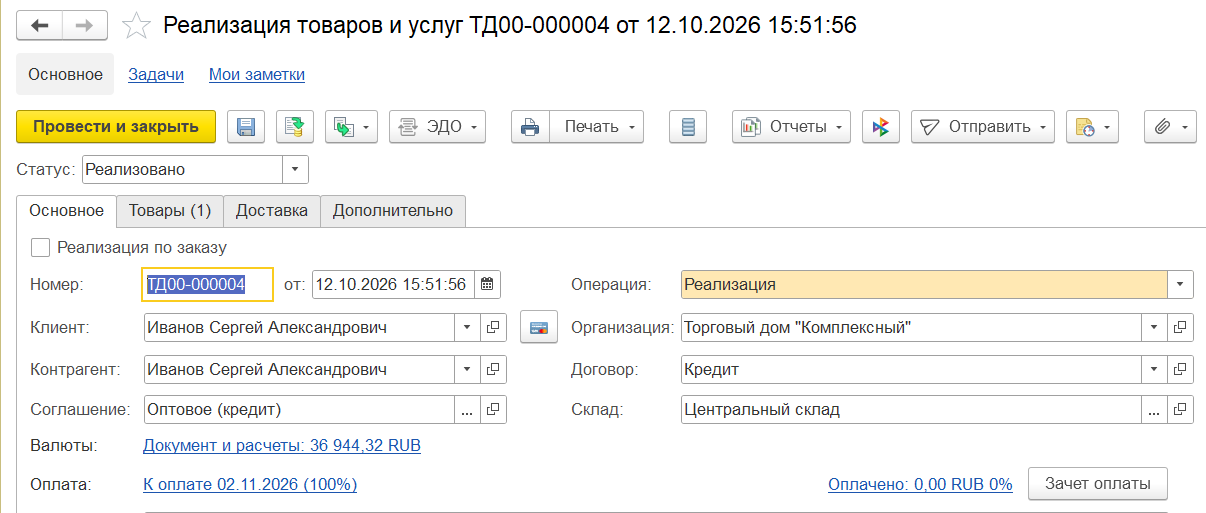
Task: Post the document using green arrow sheet icon
Action: tap(295, 127)
